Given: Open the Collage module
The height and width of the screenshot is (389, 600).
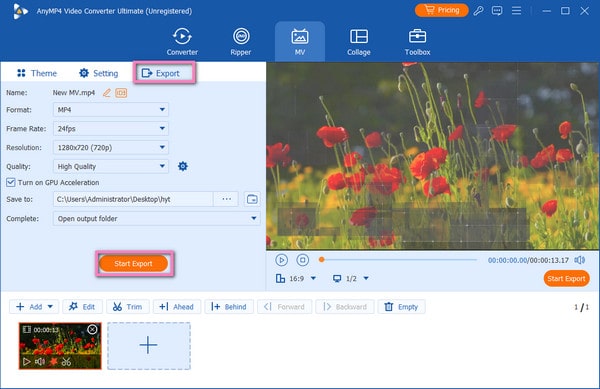Looking at the screenshot, I should point(359,41).
